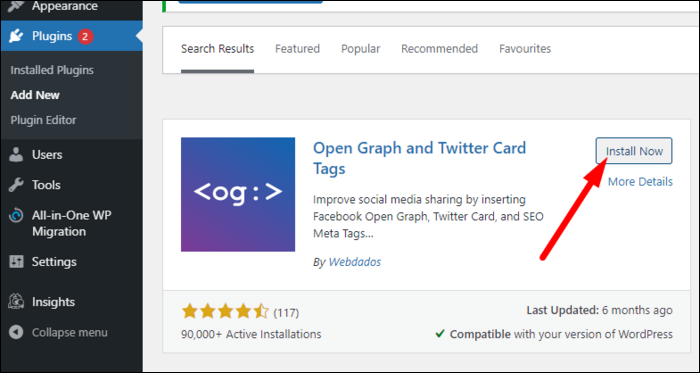Click the Last Updated: 6 months ago text
This screenshot has width=700, height=373.
click(599, 310)
